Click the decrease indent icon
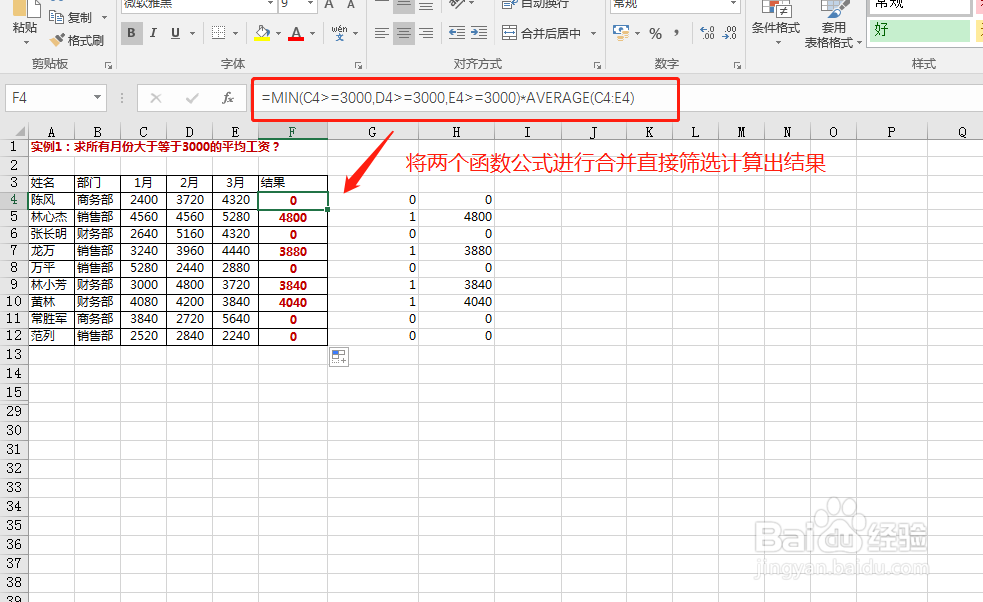Image resolution: width=983 pixels, height=602 pixels. coord(457,33)
